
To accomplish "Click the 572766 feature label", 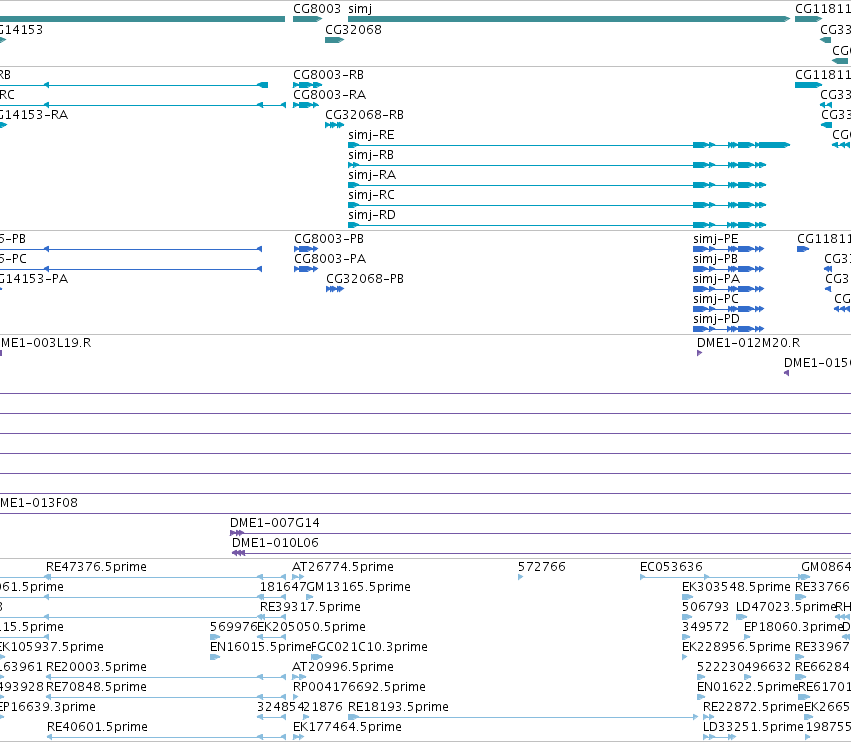I will coord(542,567).
